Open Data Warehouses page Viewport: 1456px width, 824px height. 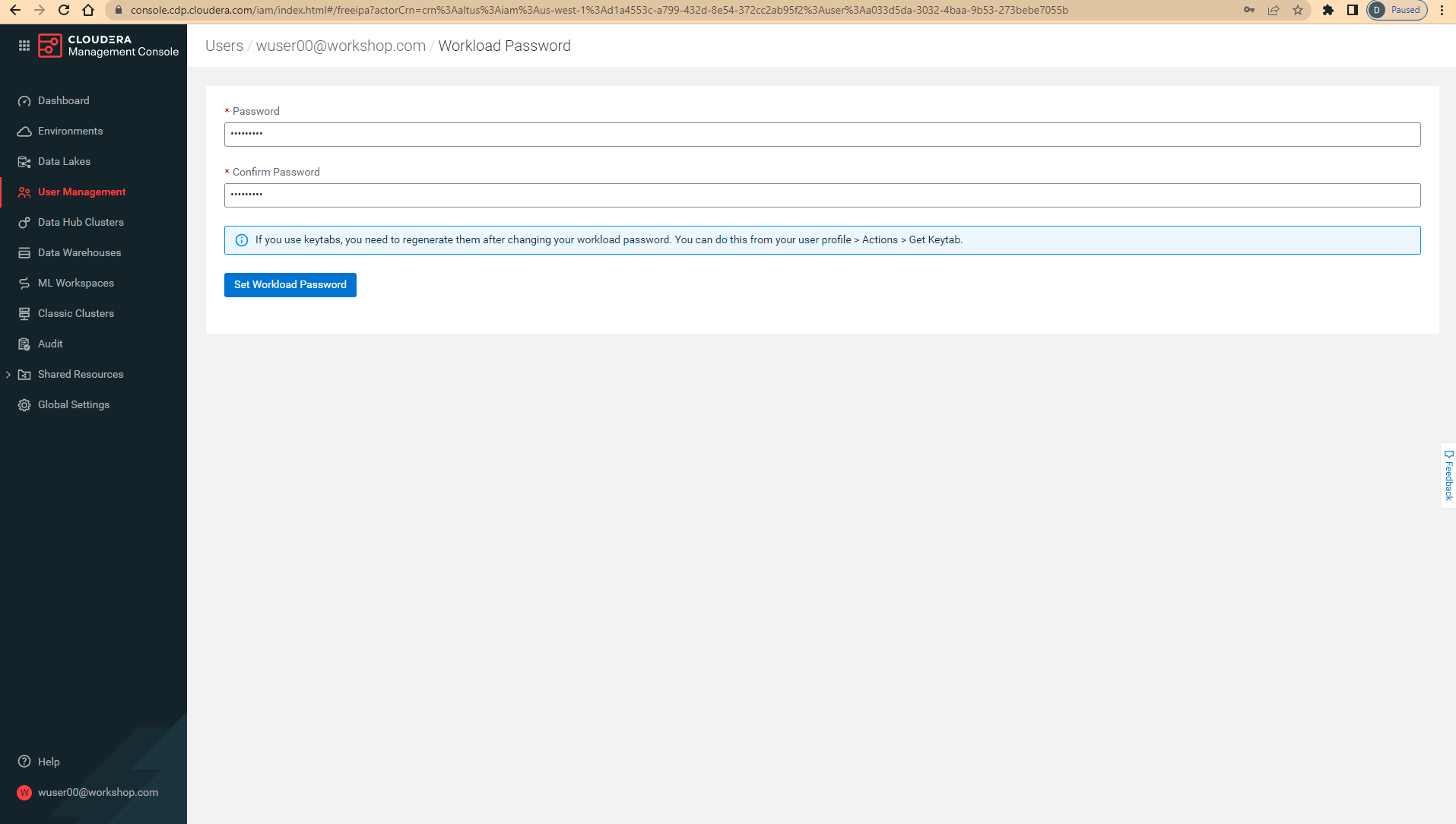80,252
